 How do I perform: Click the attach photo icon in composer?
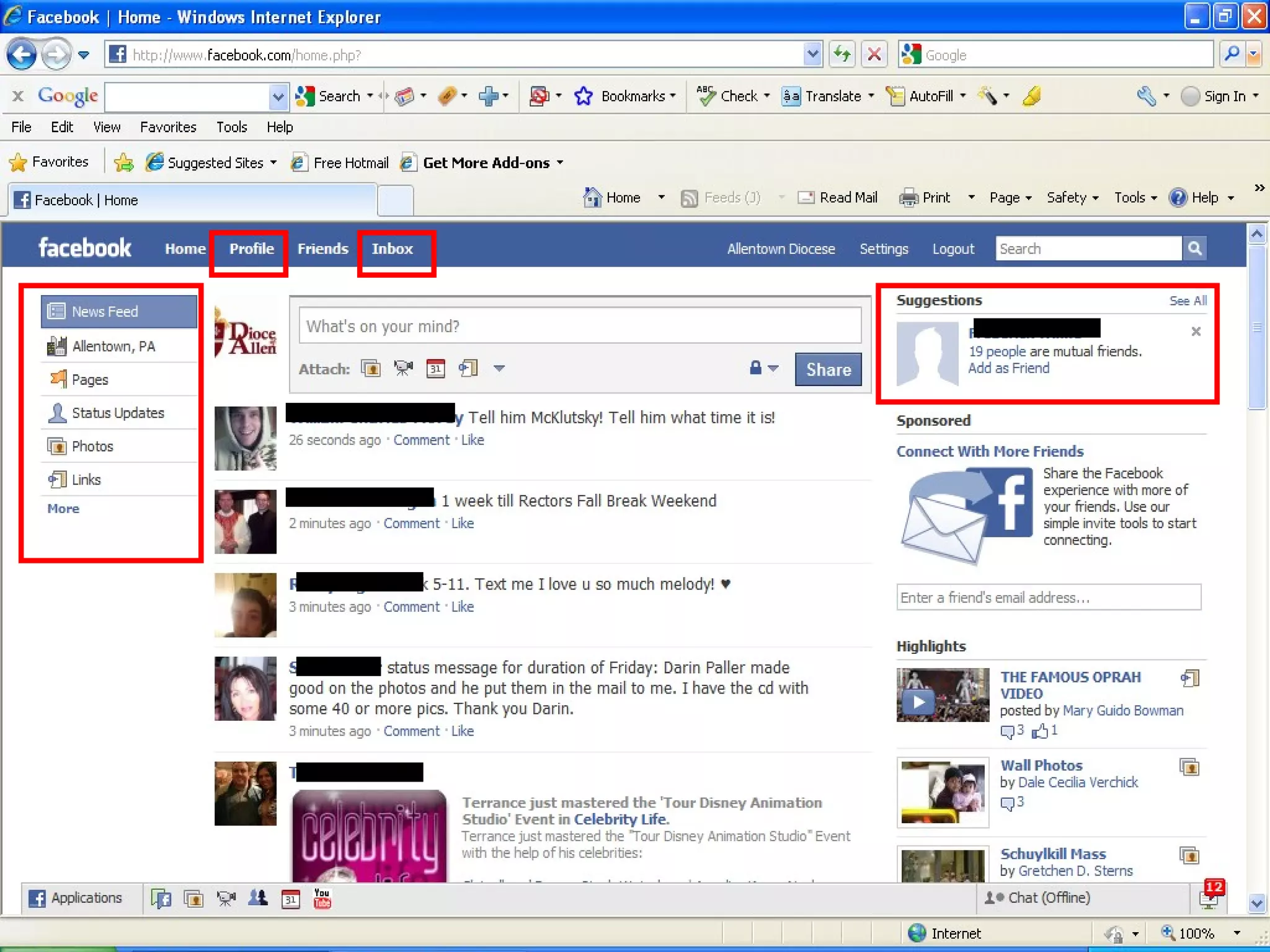[371, 369]
